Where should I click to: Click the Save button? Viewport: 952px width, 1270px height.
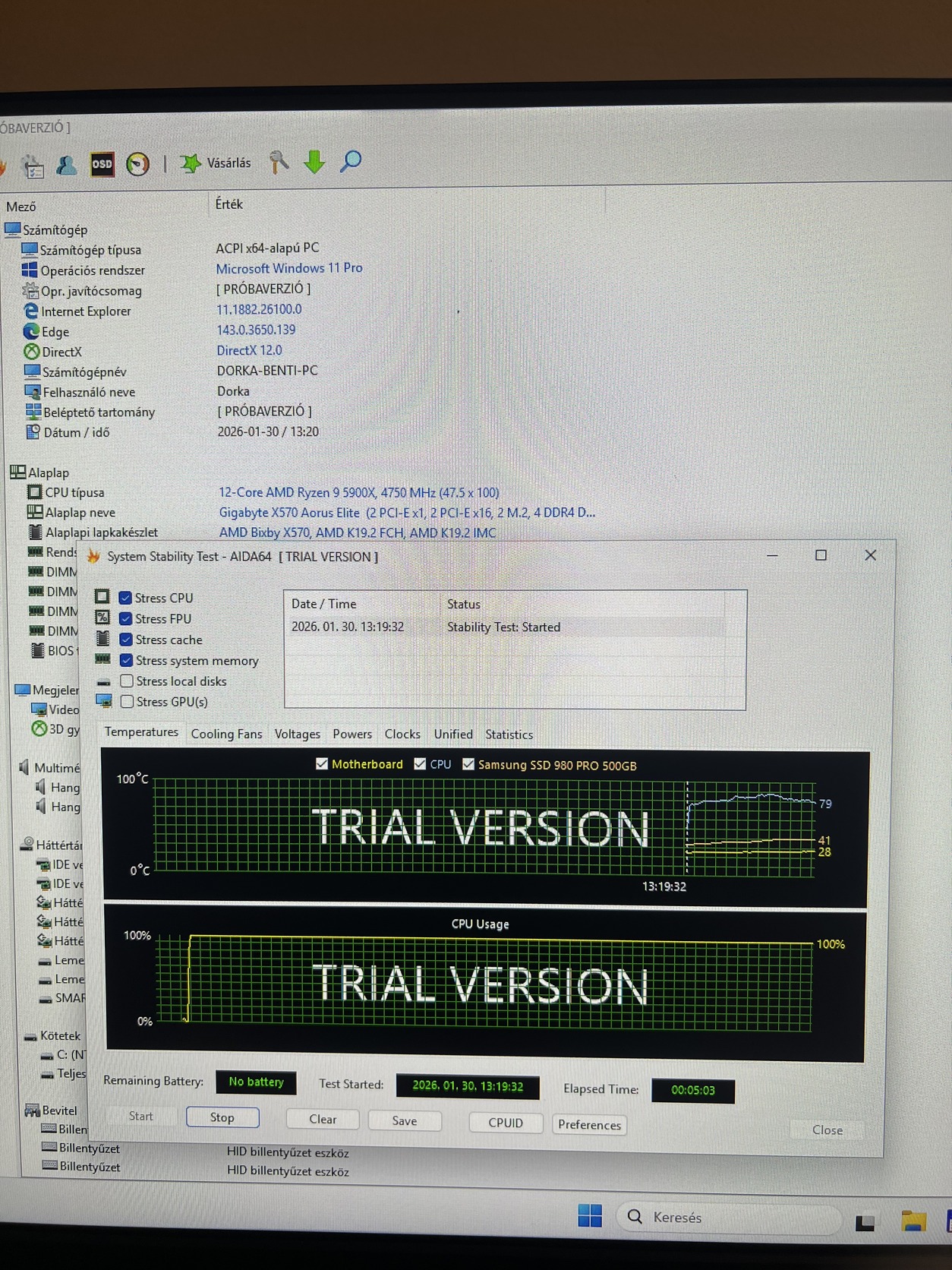(405, 1120)
